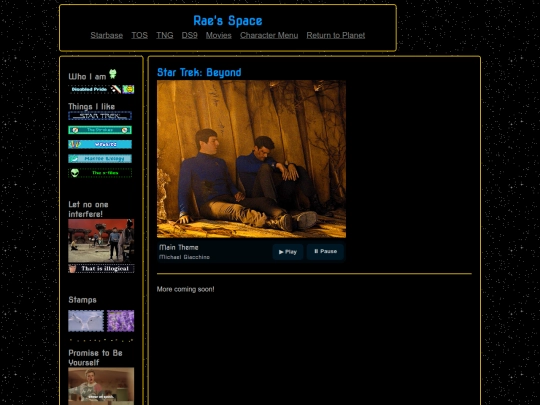Click the Disabled Pride badge

coord(95,90)
